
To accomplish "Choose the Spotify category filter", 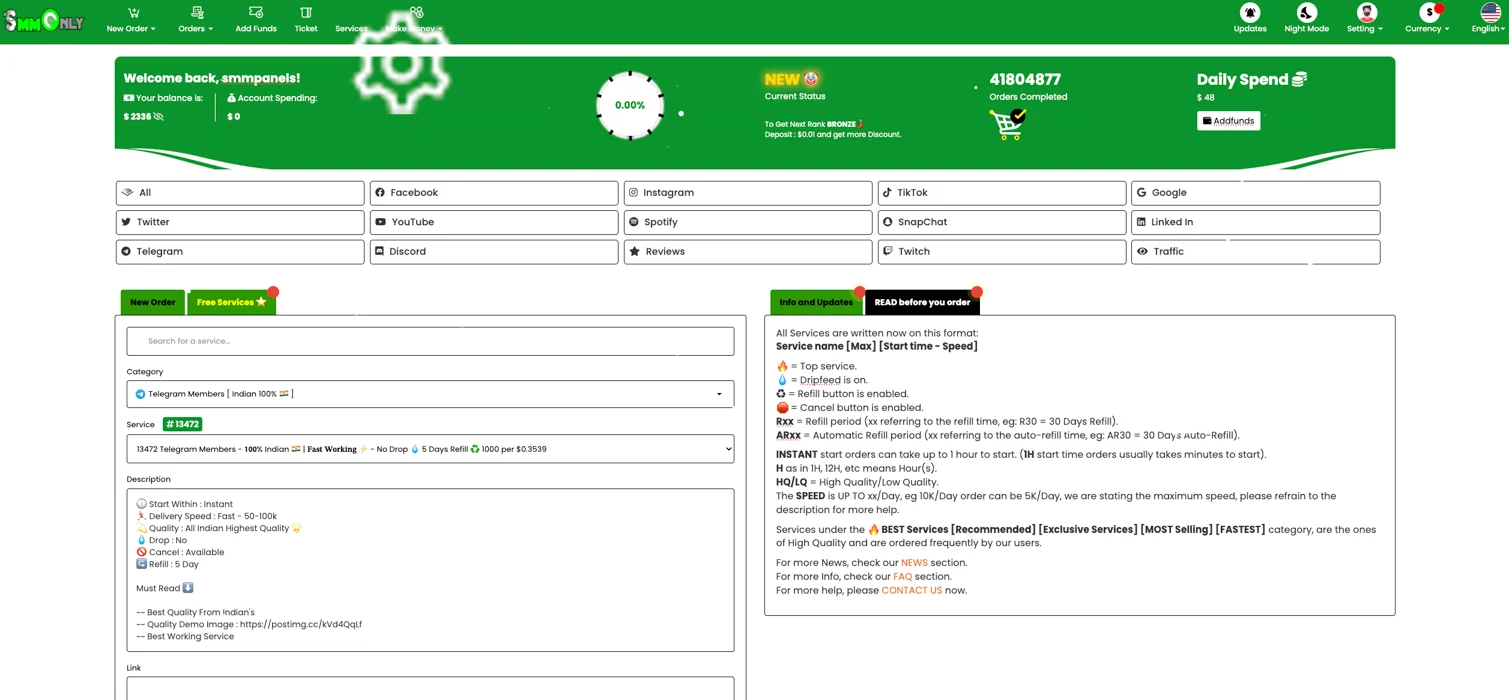I will tap(747, 222).
